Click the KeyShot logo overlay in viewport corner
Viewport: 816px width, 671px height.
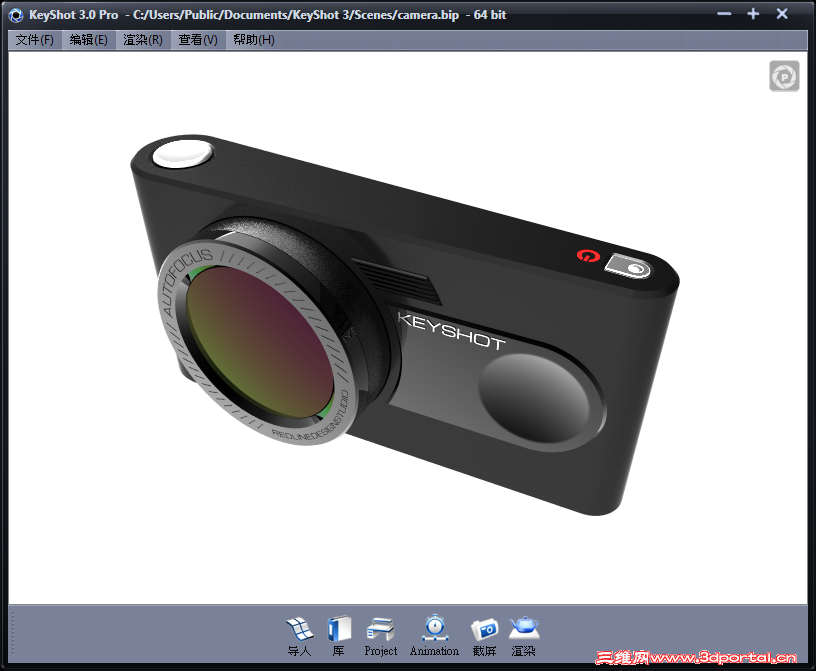pos(784,75)
